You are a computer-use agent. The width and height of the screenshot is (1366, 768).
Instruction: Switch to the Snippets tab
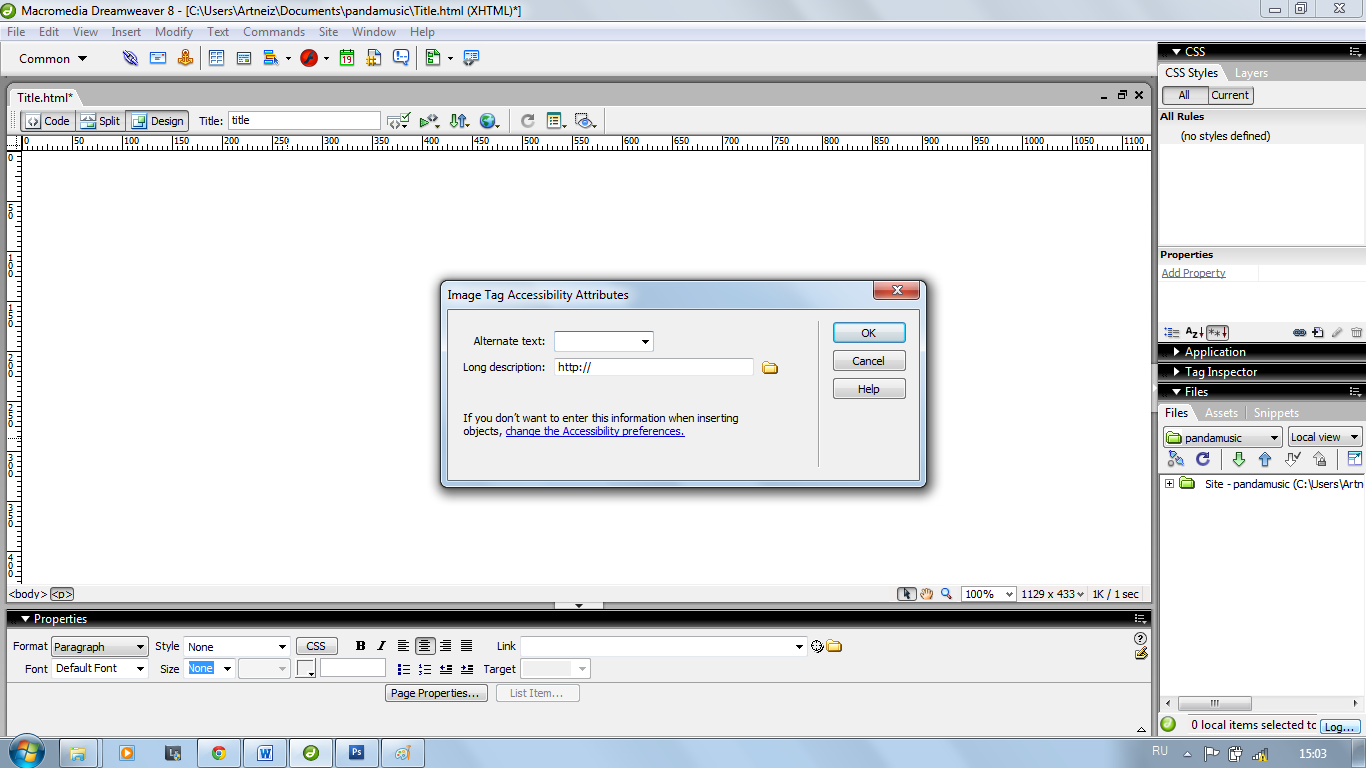pyautogui.click(x=1276, y=412)
